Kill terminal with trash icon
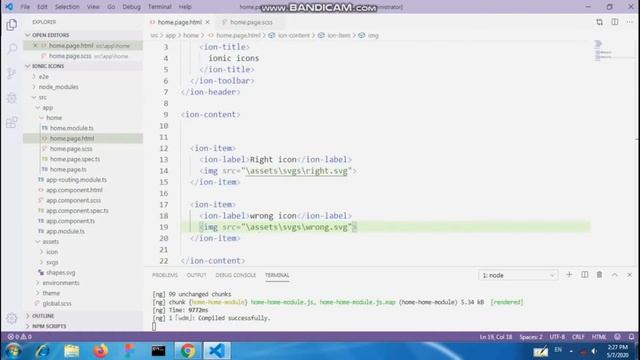The image size is (640, 360). tap(599, 275)
